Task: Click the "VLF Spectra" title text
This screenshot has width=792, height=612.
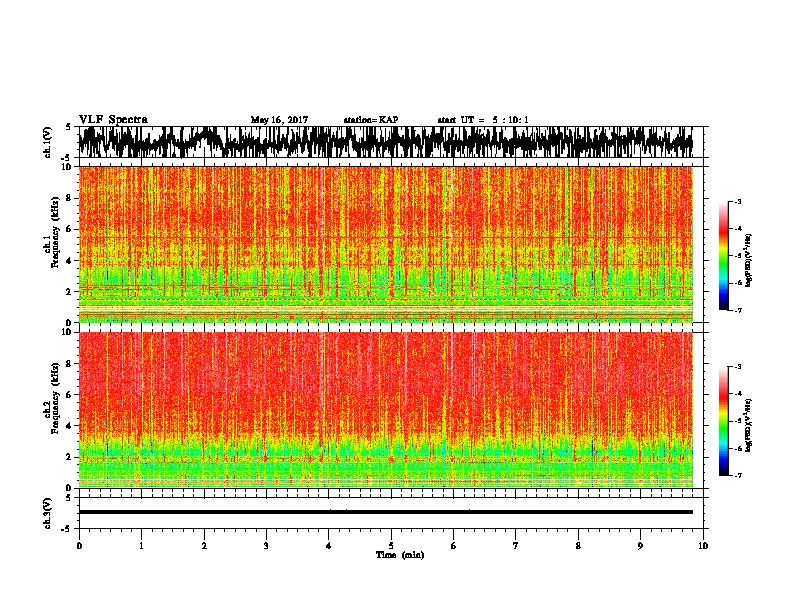Action: point(113,119)
